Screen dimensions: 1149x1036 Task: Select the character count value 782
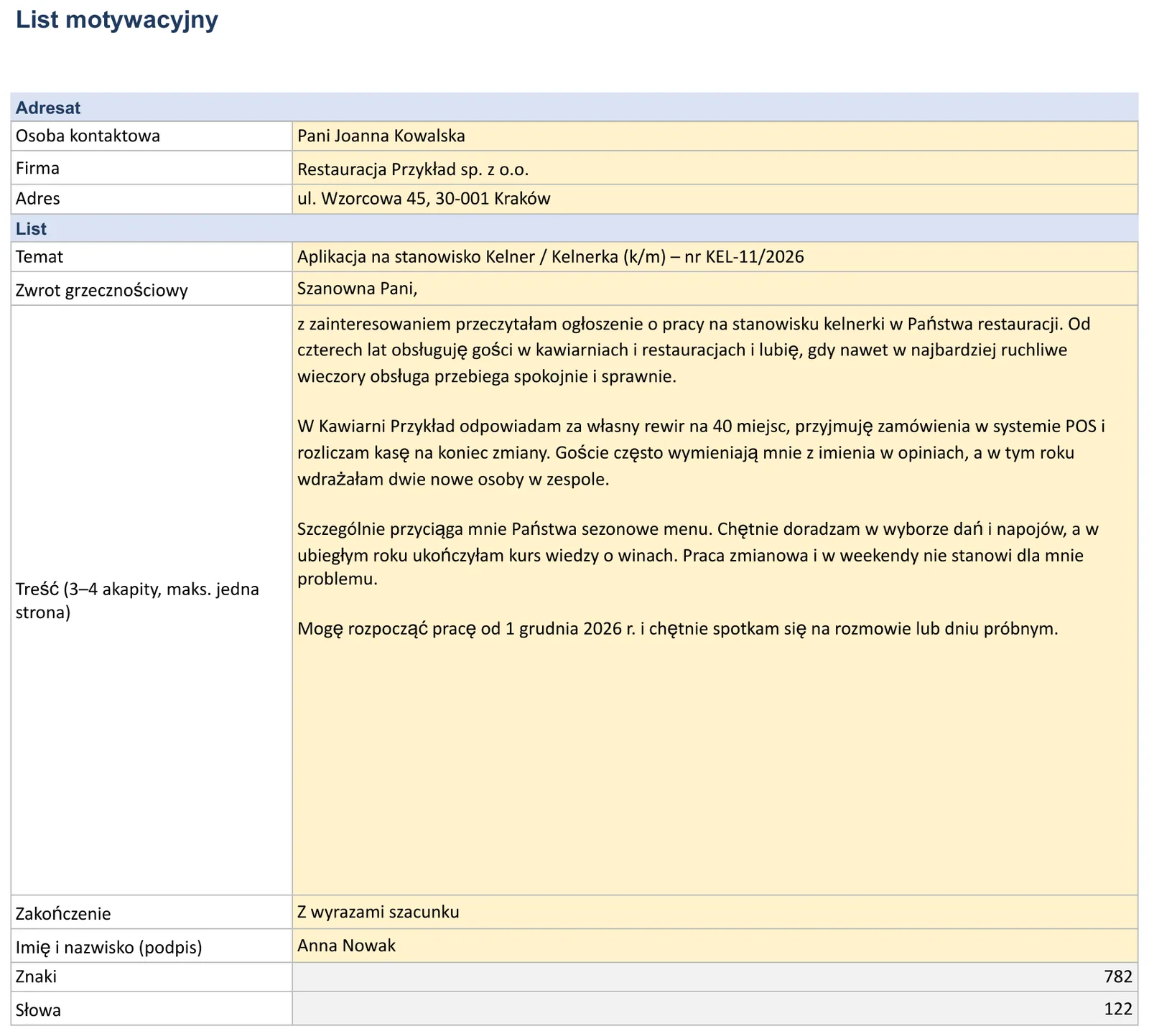pyautogui.click(x=715, y=977)
